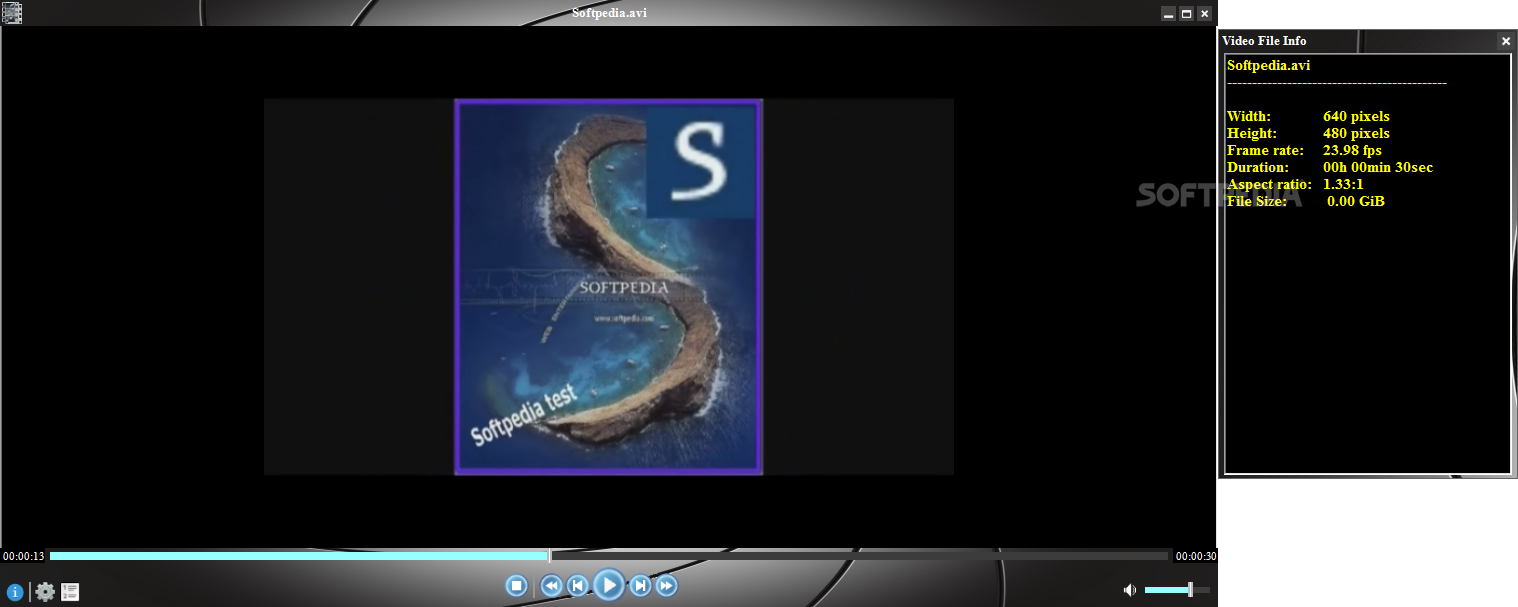Stop the video playback
Viewport: 1518px width, 607px height.
point(517,586)
